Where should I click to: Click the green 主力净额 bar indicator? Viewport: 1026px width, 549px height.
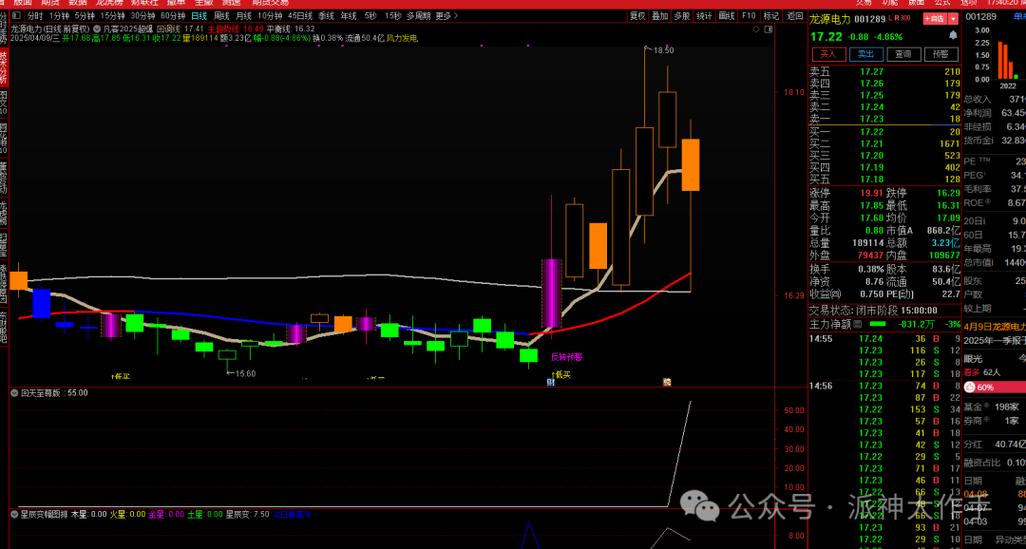tap(878, 324)
